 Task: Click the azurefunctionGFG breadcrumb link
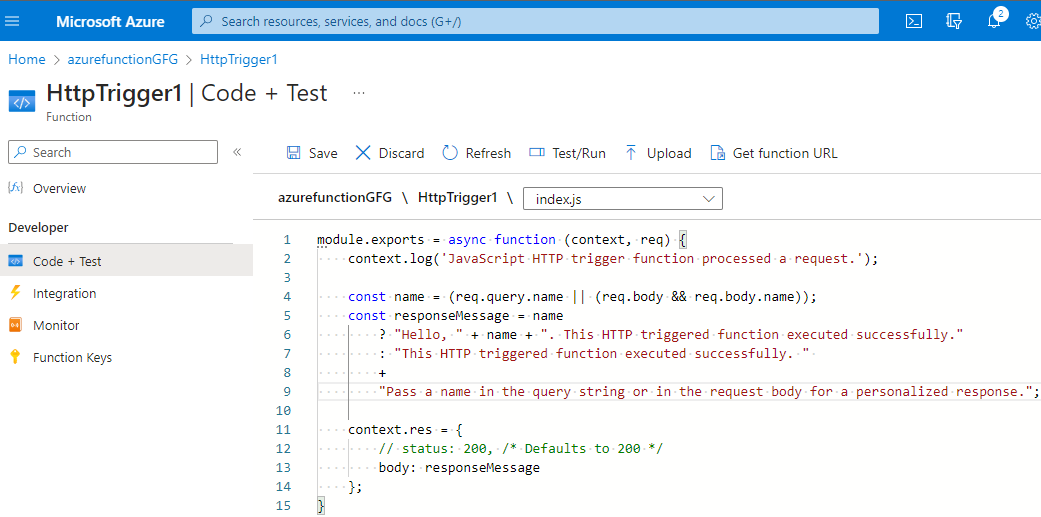click(123, 60)
